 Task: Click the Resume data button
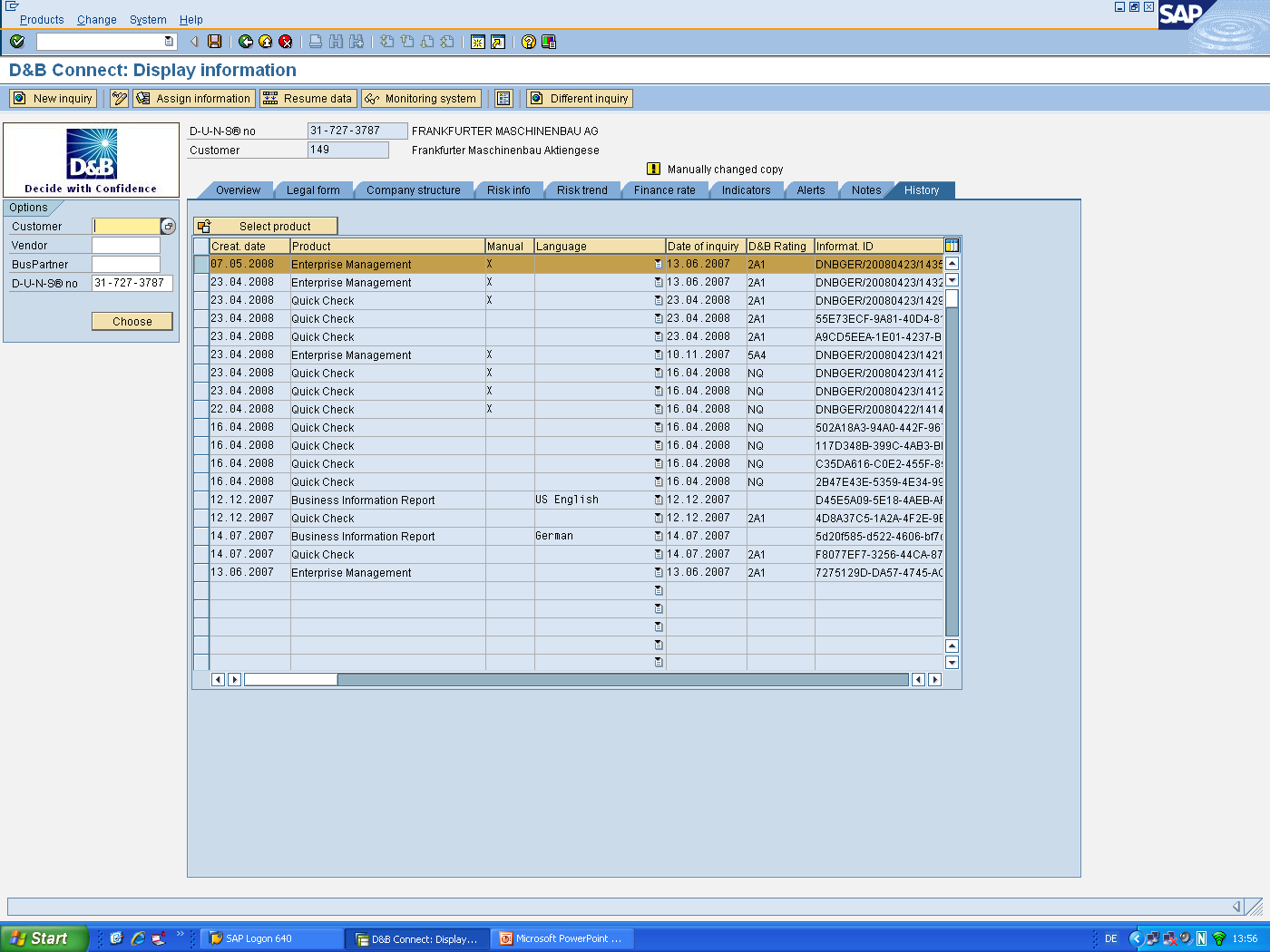(x=308, y=99)
